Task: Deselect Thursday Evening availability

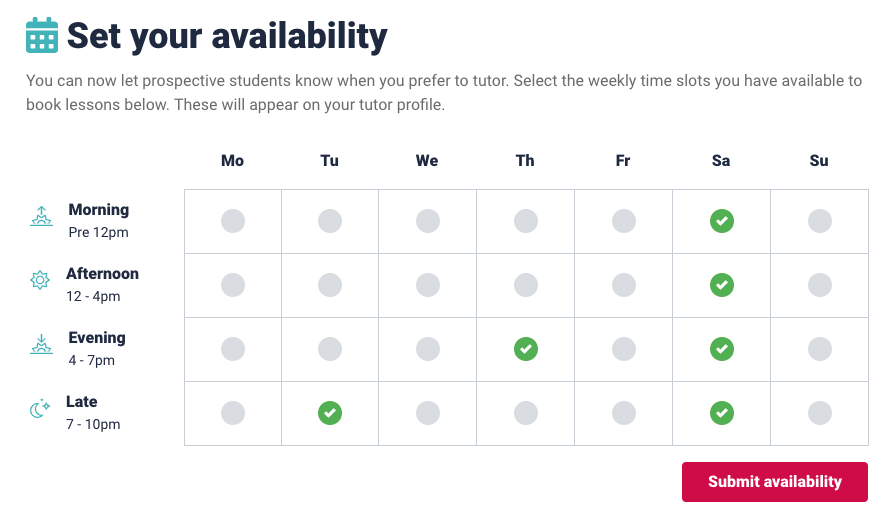Action: click(526, 349)
